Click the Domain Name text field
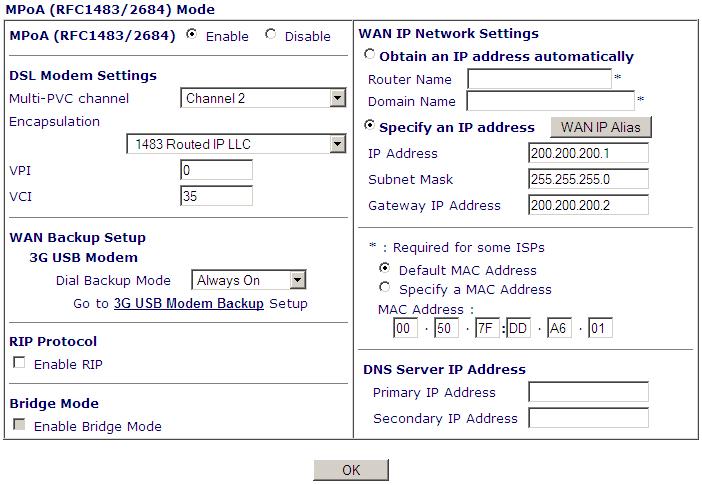Screen dimensions: 702x485 pos(550,101)
